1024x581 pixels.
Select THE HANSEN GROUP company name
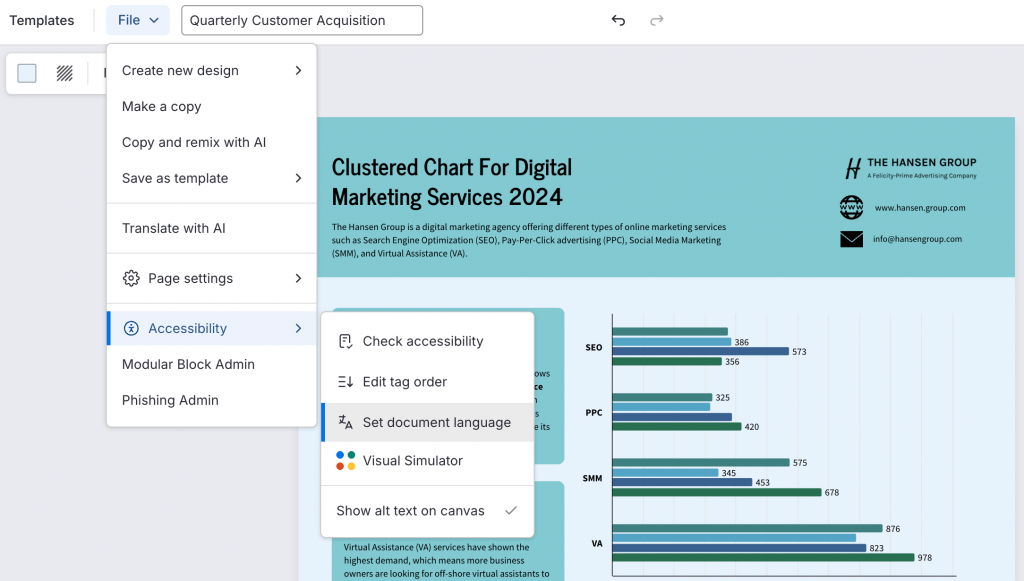[921, 163]
